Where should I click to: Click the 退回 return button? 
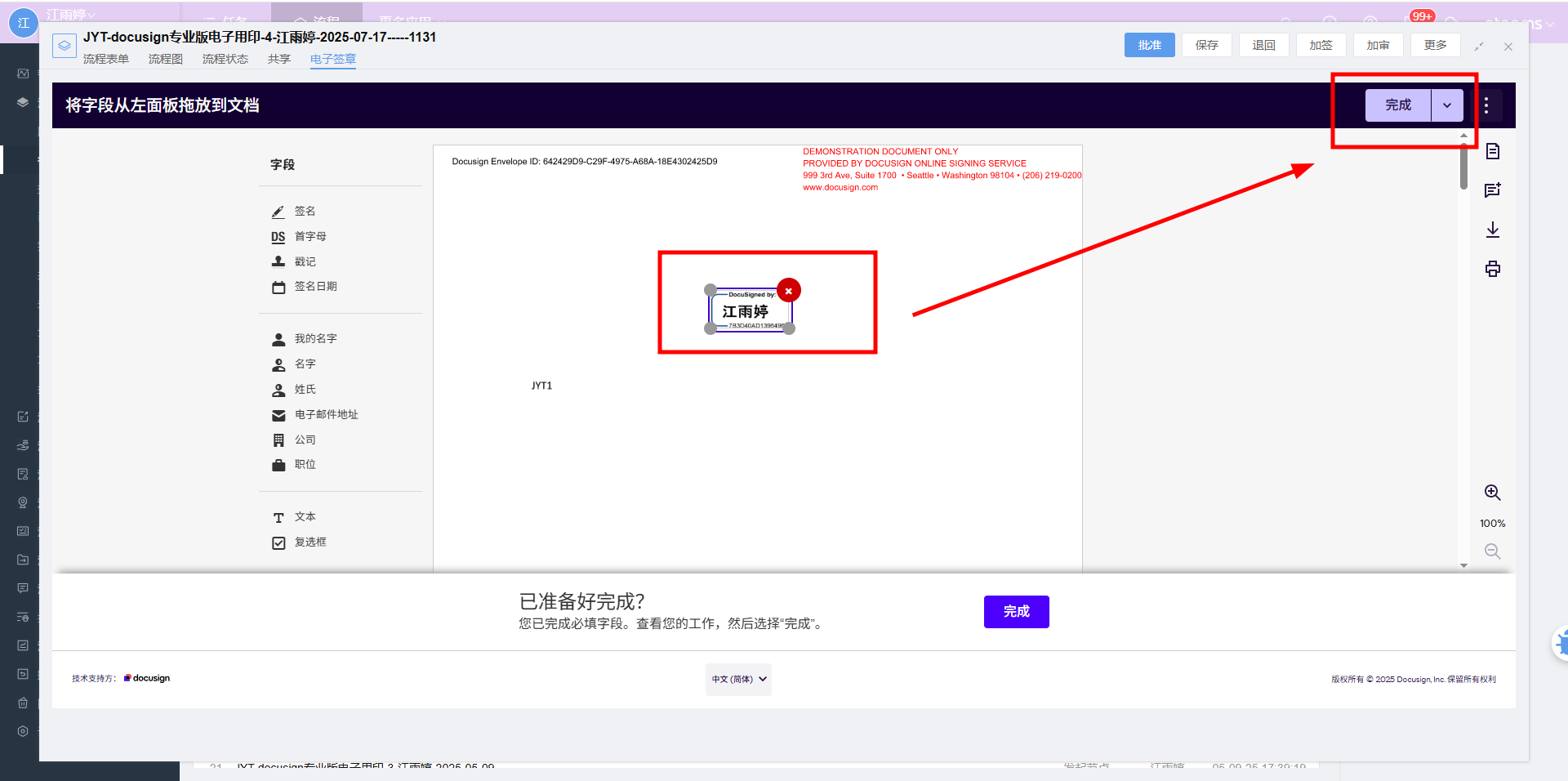(1263, 46)
